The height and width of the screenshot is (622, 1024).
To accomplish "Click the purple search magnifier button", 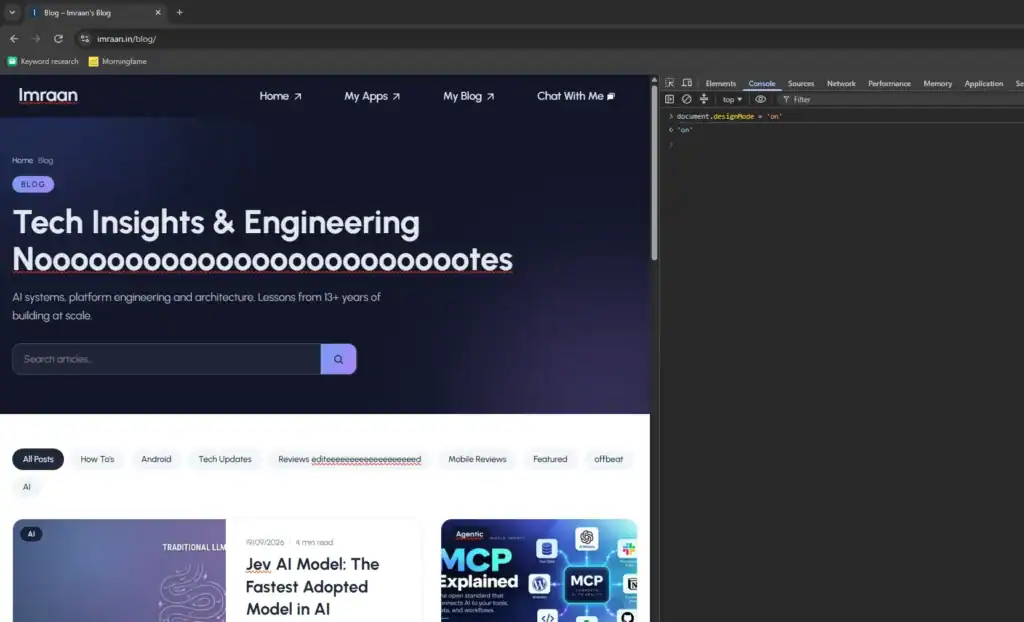I will click(338, 359).
